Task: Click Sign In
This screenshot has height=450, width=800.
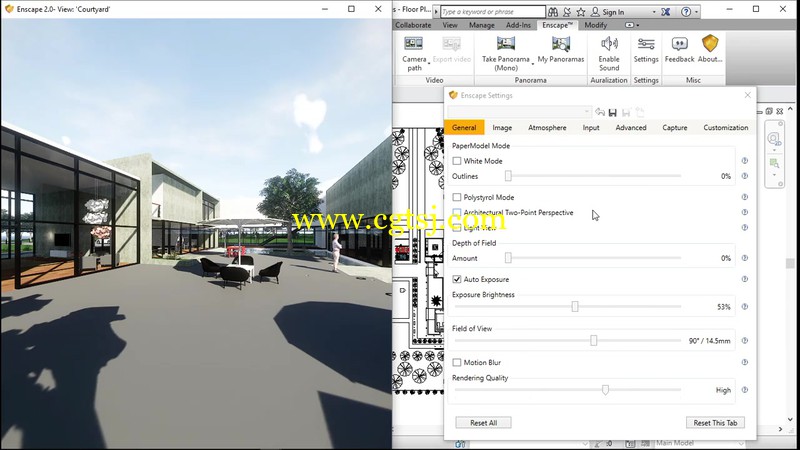Action: [x=607, y=12]
